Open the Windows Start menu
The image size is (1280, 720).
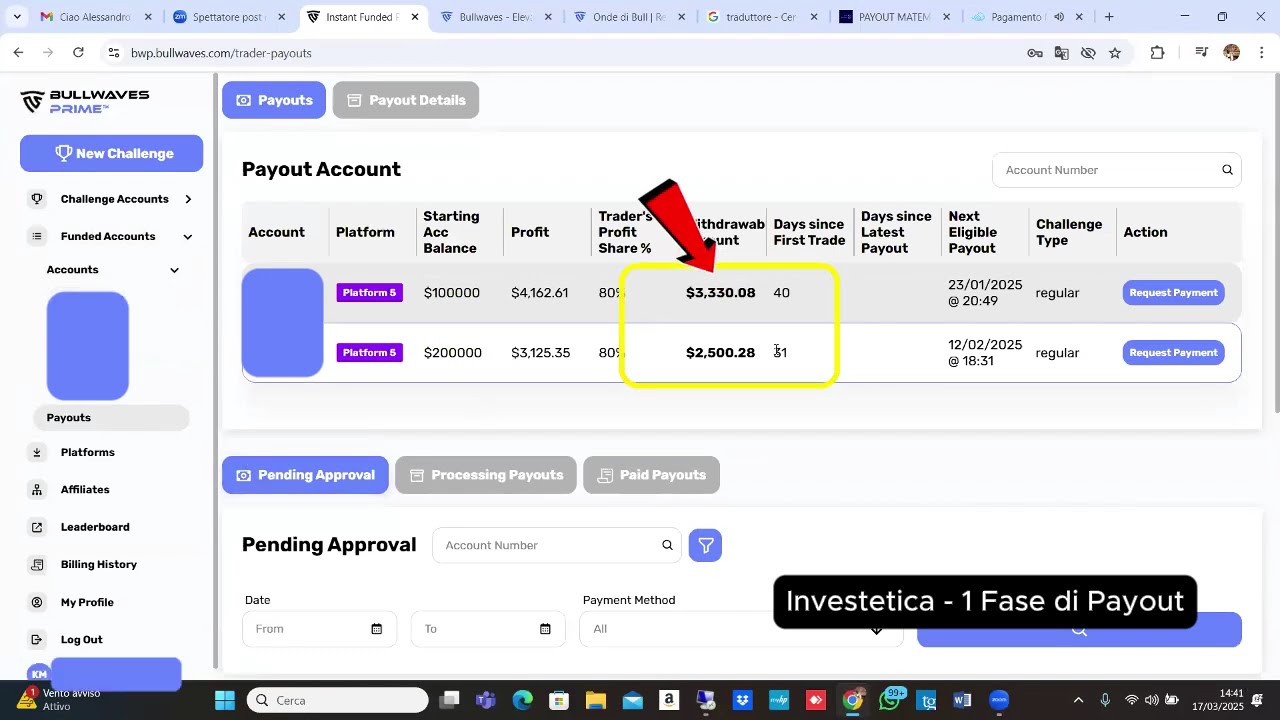click(x=224, y=700)
